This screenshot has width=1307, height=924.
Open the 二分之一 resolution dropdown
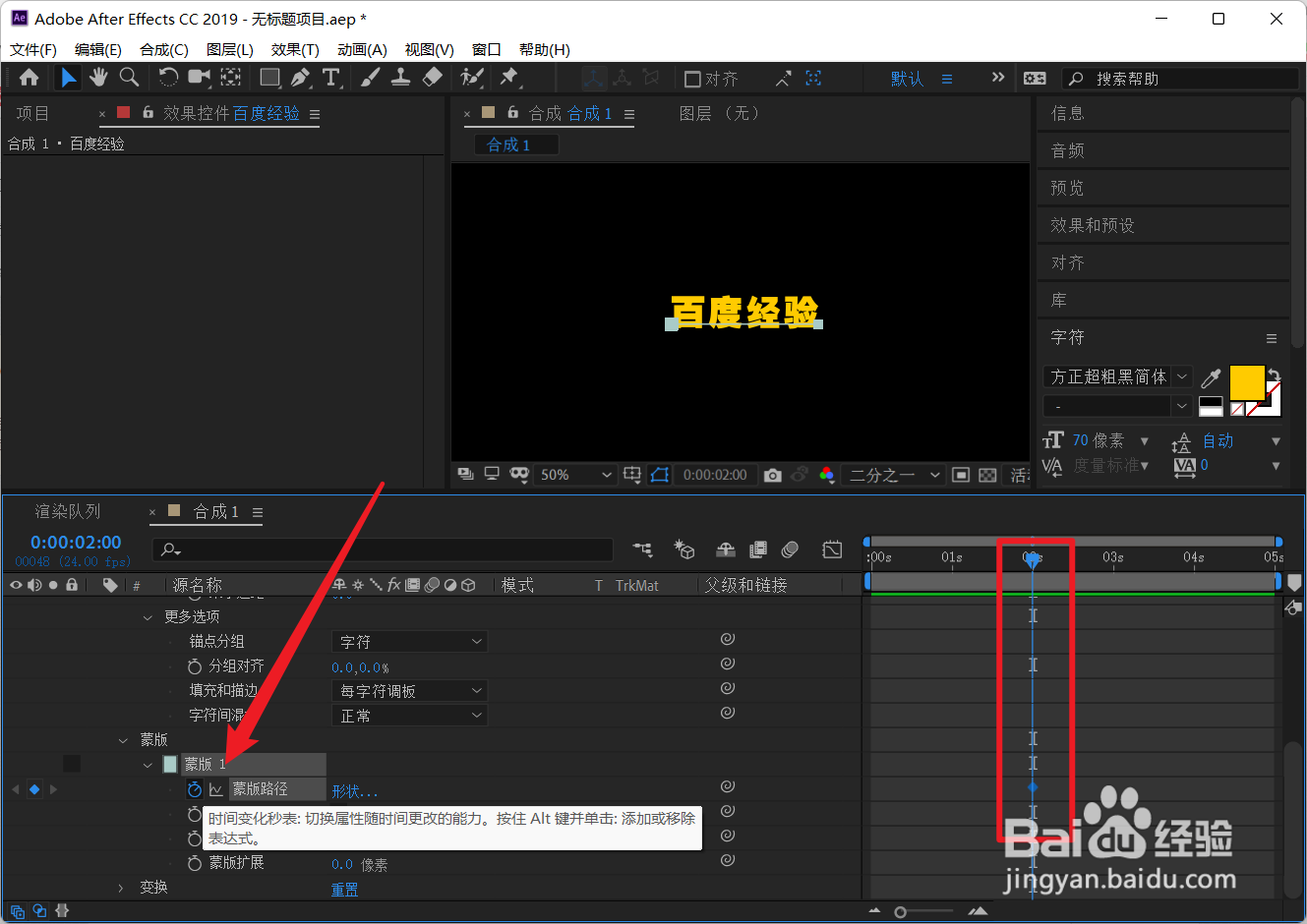pyautogui.click(x=895, y=475)
